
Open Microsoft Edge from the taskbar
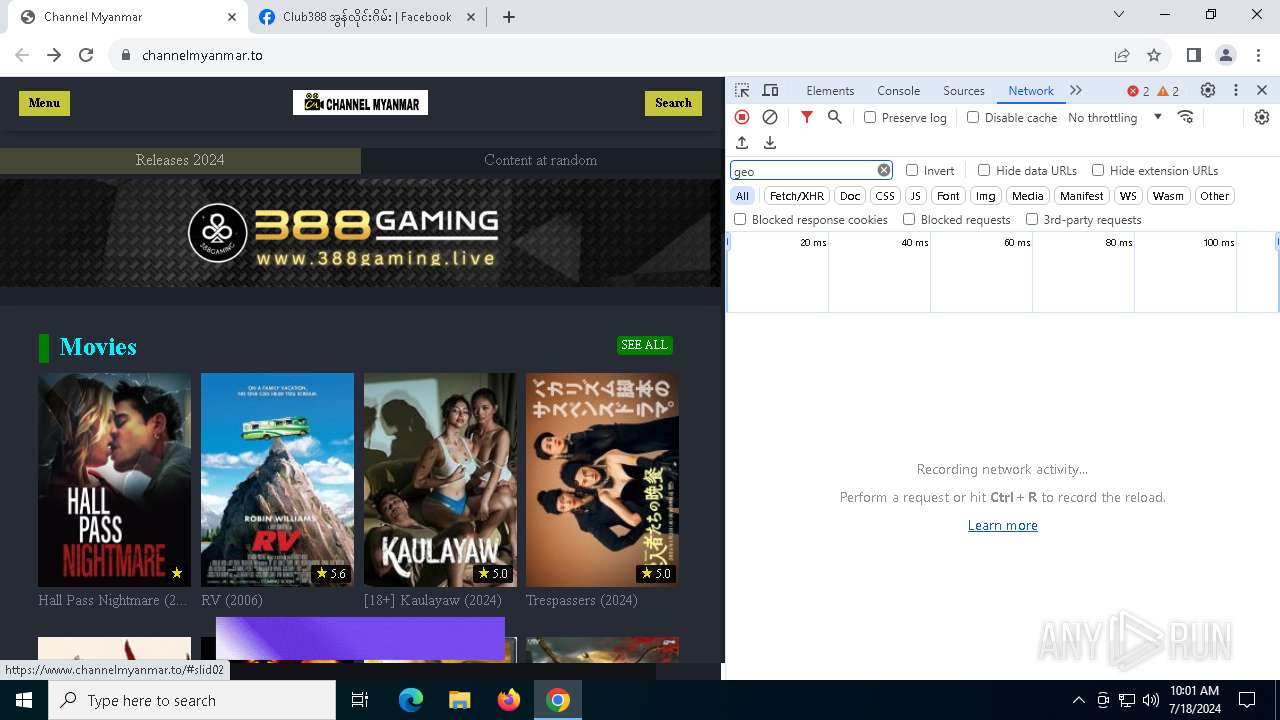pos(411,700)
